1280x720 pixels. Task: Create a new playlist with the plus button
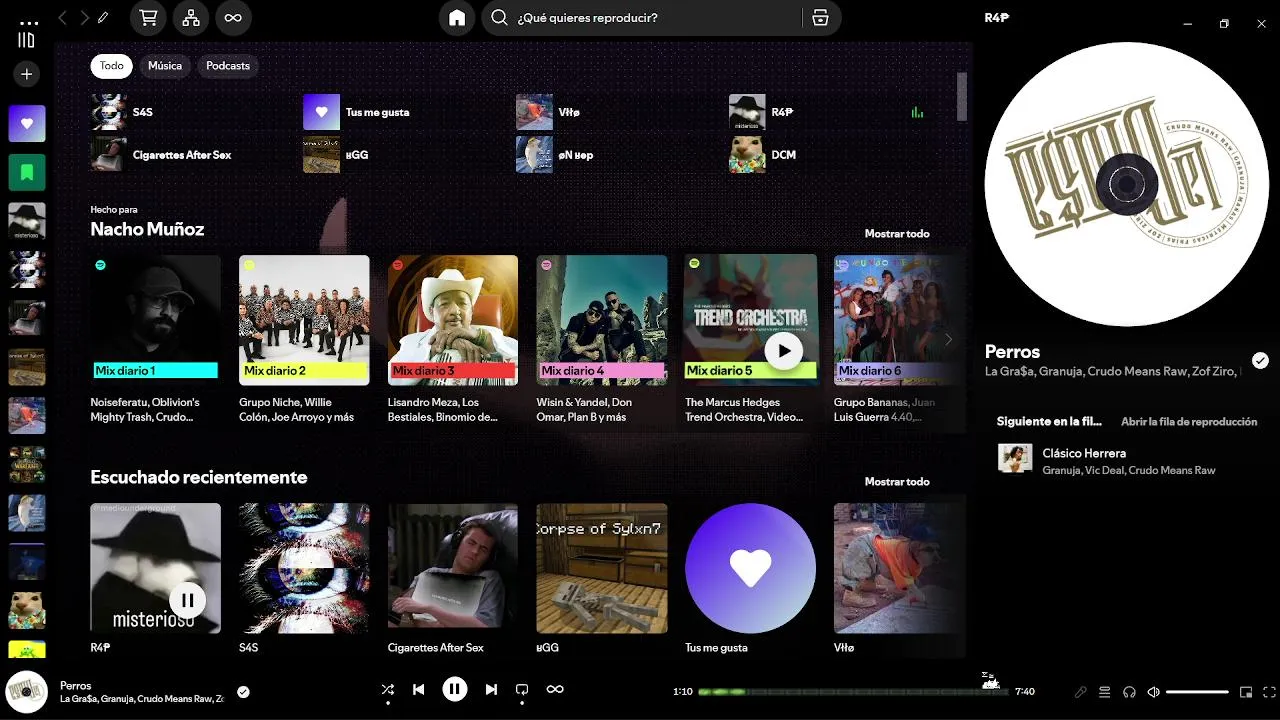coord(27,74)
